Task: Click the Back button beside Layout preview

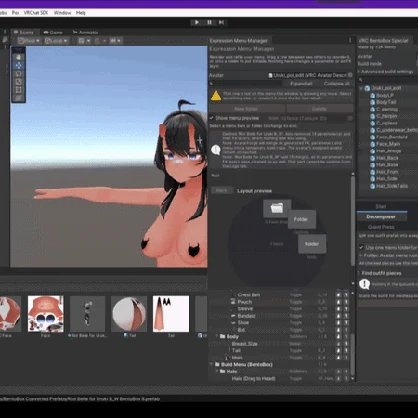Action: point(221,190)
